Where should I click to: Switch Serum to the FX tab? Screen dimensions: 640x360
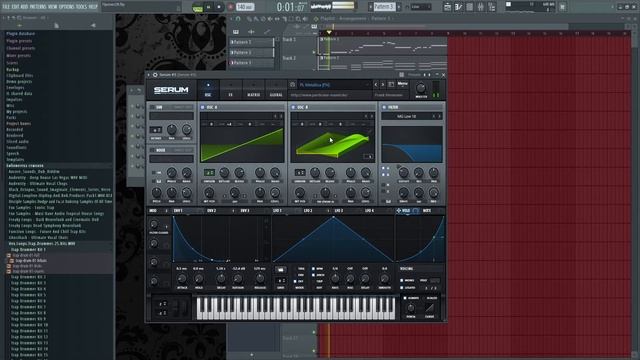tap(231, 90)
